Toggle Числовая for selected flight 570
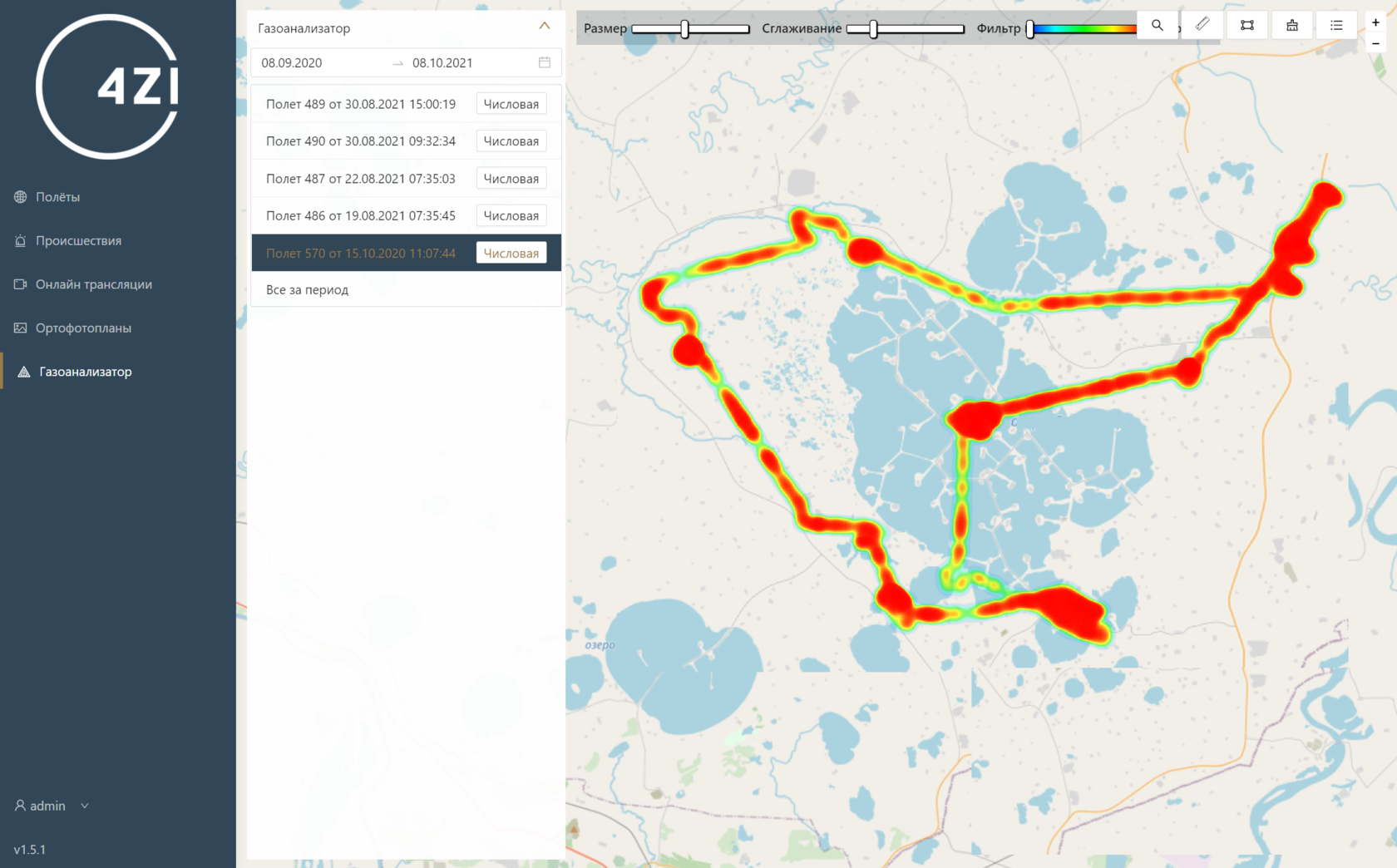Viewport: 1397px width, 868px height. [511, 254]
